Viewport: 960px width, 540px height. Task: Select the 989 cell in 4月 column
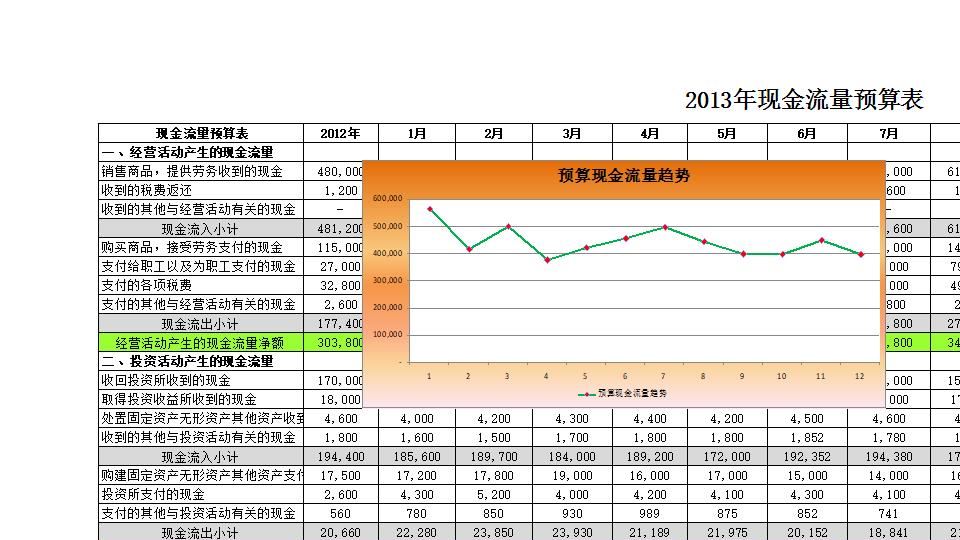click(650, 514)
